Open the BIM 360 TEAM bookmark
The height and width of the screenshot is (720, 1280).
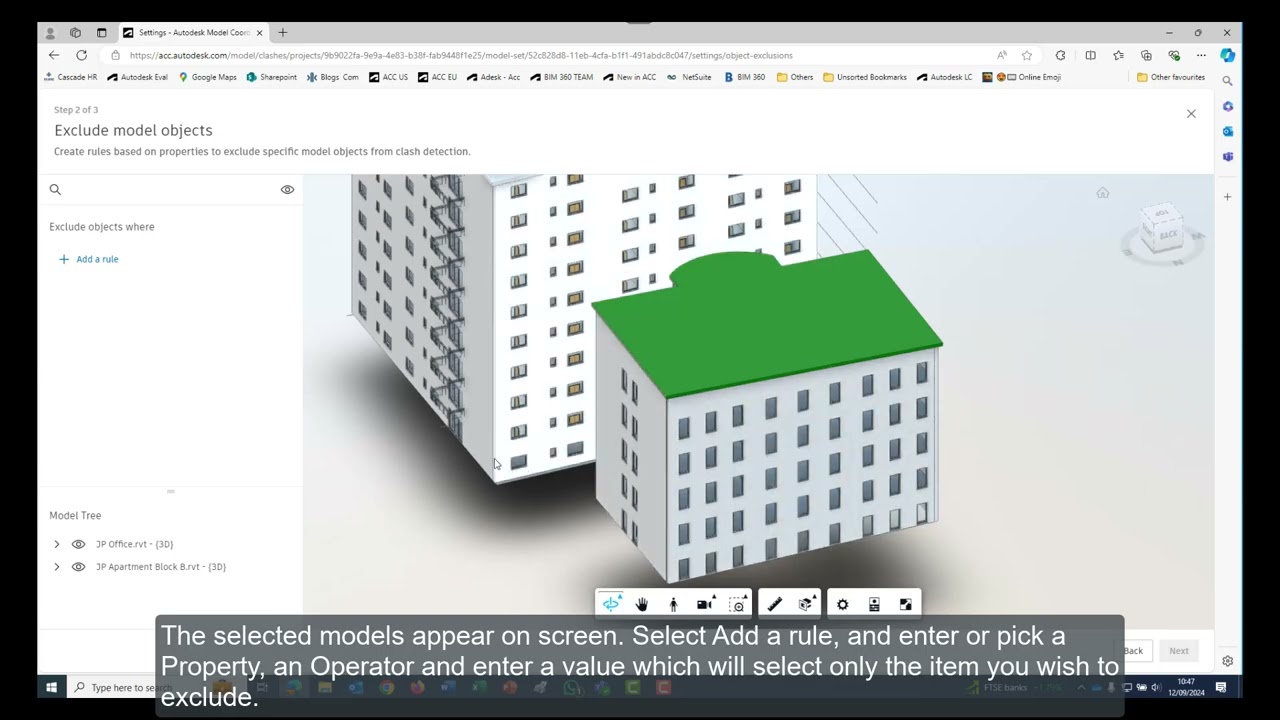562,77
